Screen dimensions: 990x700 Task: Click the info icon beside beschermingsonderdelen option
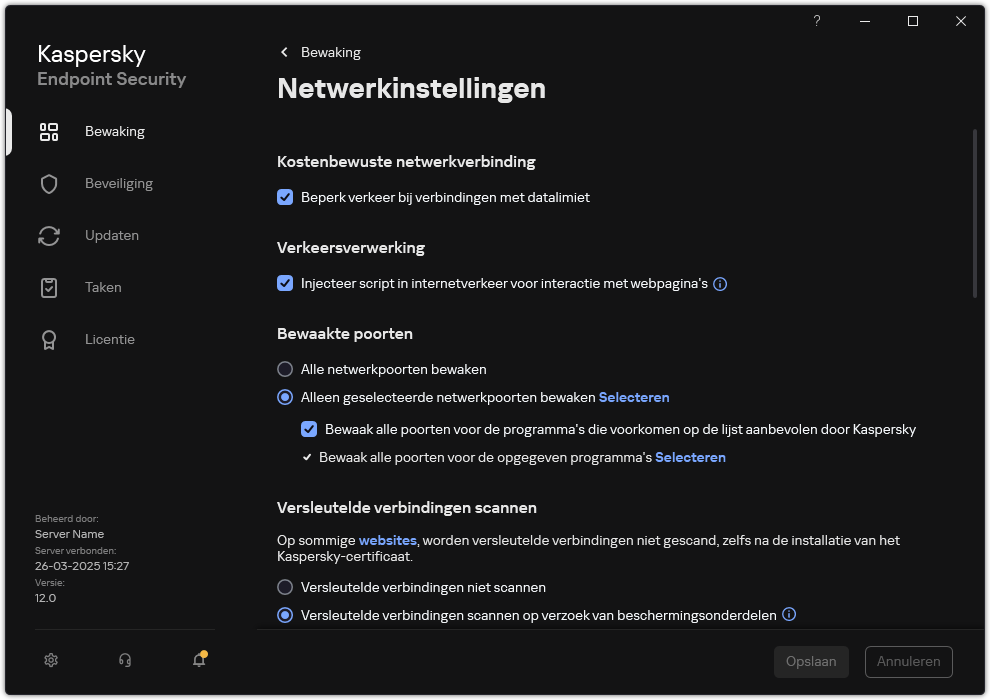[x=789, y=614]
